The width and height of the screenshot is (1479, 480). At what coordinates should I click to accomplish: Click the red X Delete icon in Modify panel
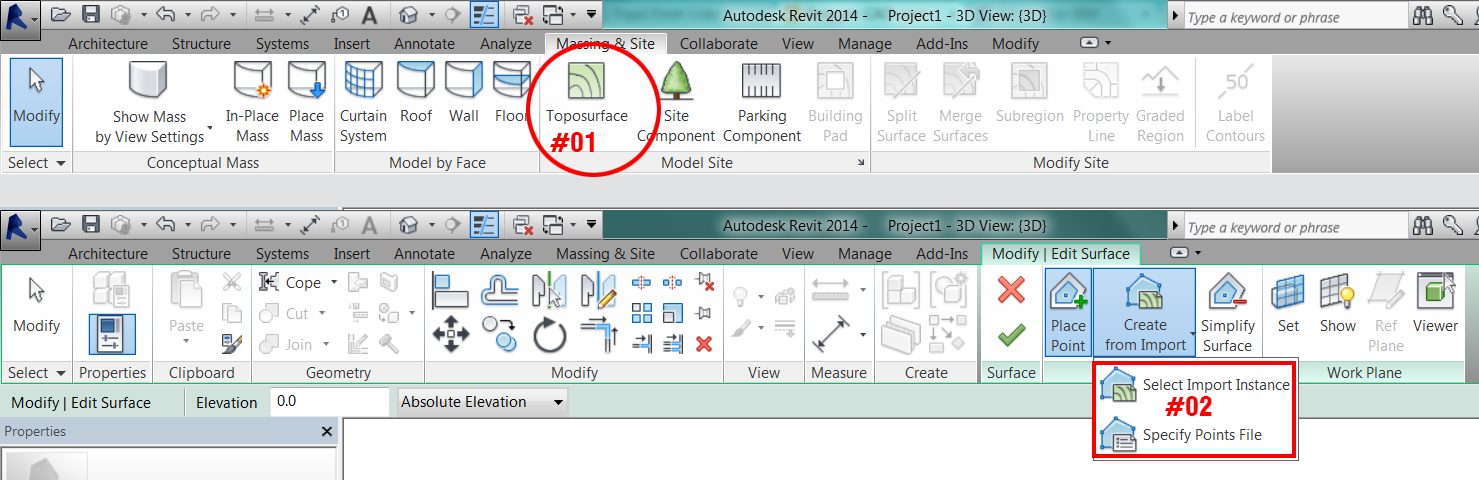[704, 343]
